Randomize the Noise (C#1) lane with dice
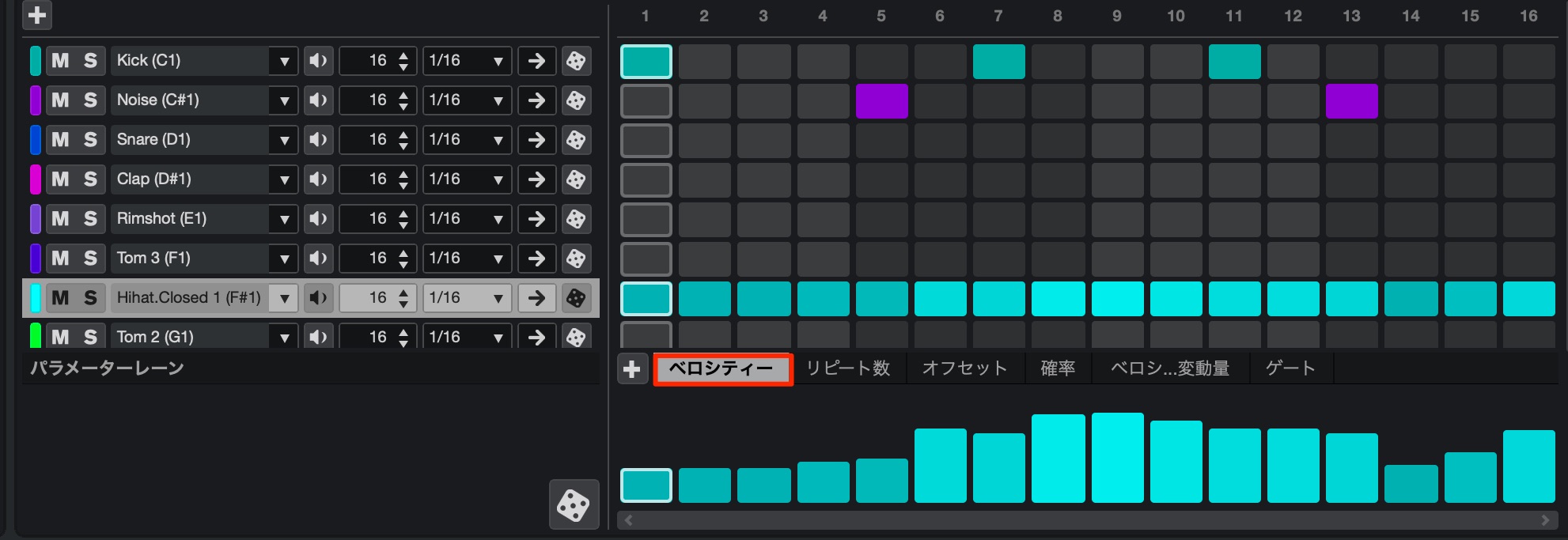This screenshot has width=1568, height=540. 576,100
